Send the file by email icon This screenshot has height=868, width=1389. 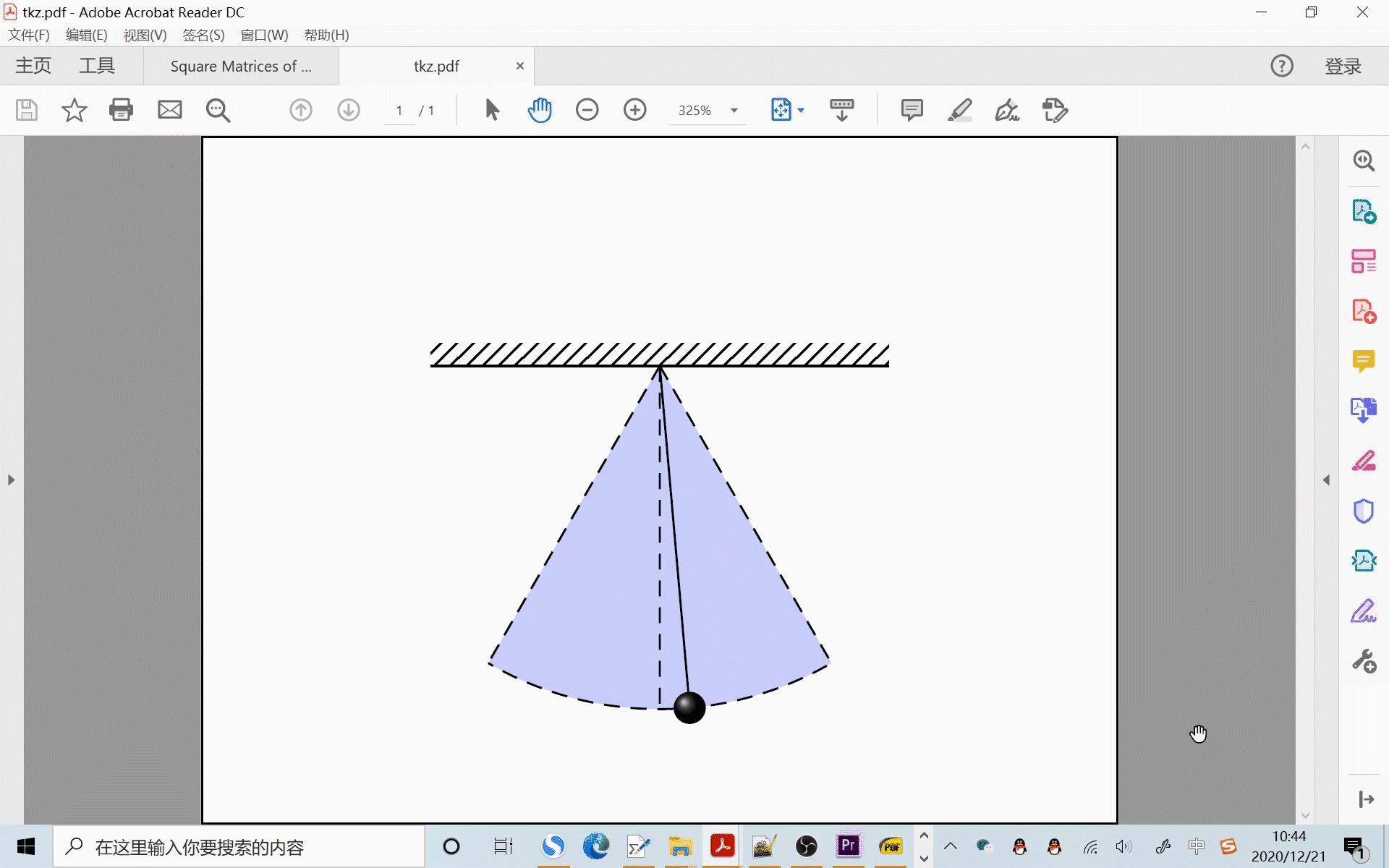170,110
